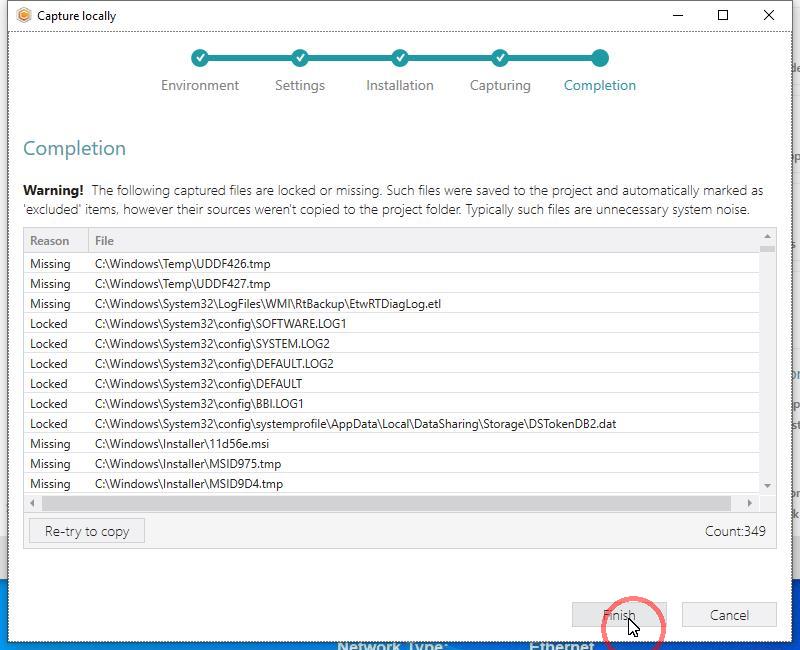The height and width of the screenshot is (650, 800).
Task: Click the Installation step checkmark icon
Action: (x=400, y=58)
